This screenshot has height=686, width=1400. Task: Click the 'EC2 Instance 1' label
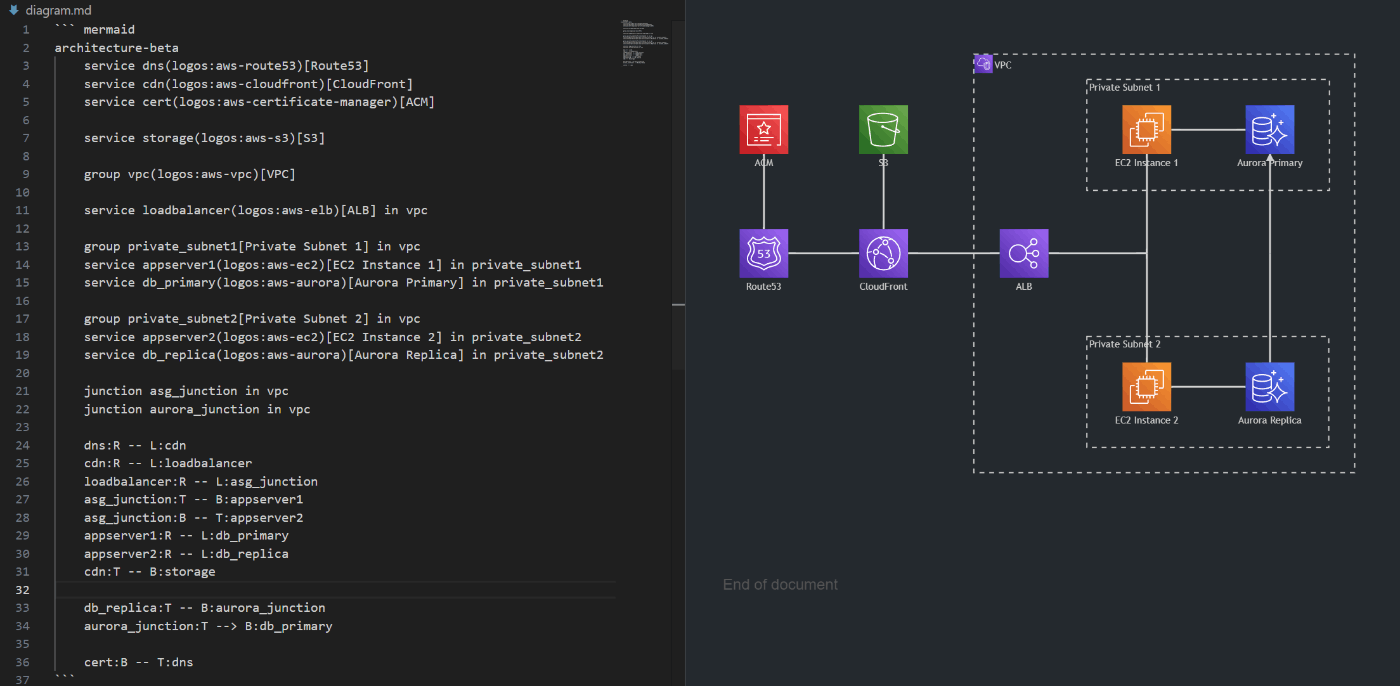(x=1147, y=163)
